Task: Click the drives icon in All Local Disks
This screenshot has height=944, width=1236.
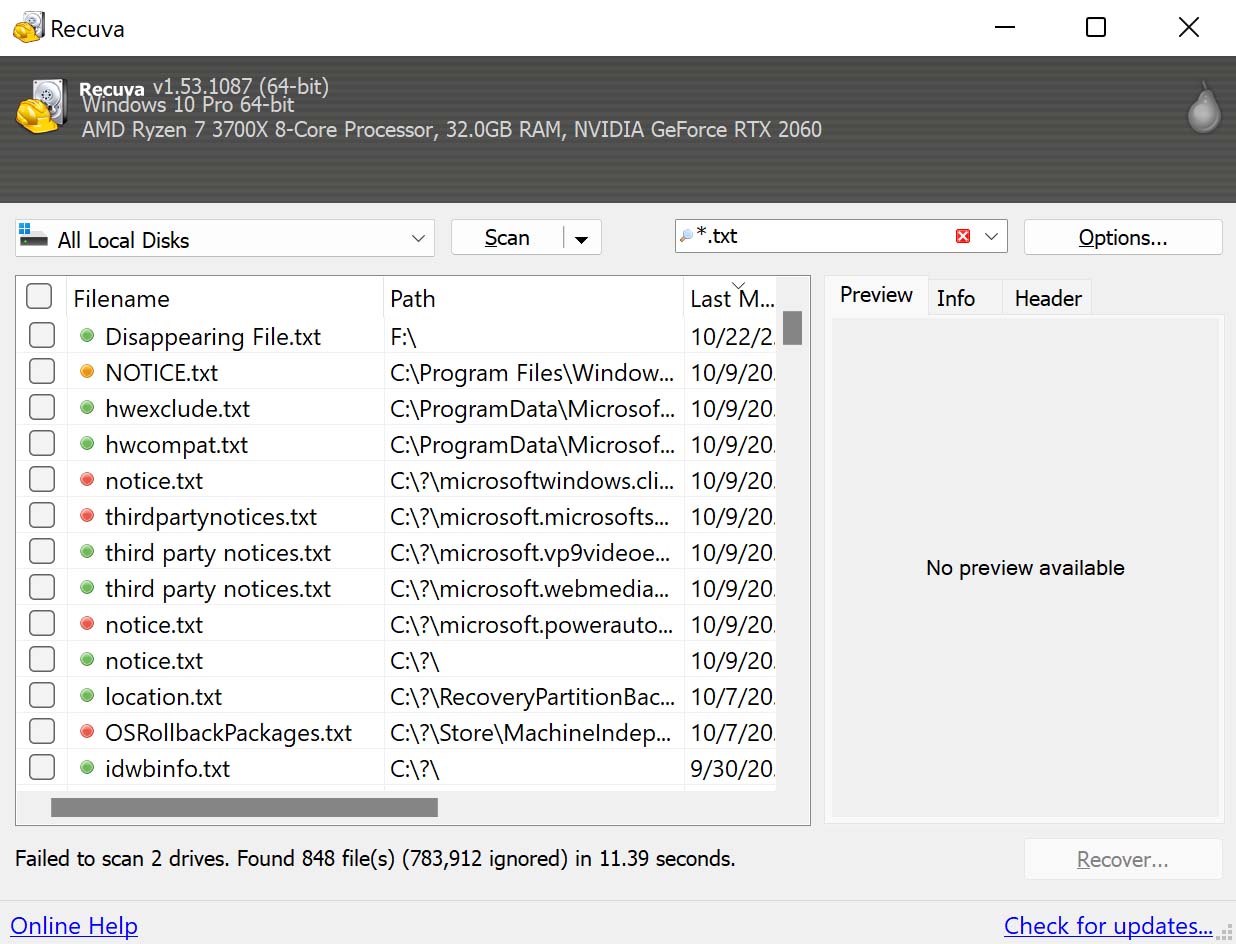Action: pos(33,236)
